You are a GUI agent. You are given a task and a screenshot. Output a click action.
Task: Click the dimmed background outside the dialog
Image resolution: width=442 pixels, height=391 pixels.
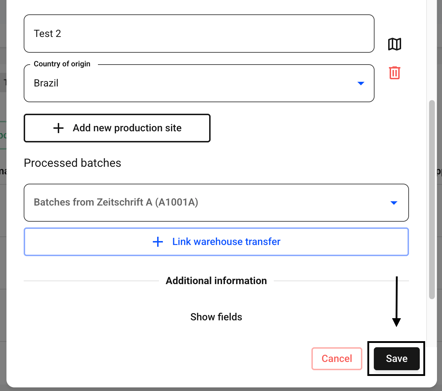[3, 200]
